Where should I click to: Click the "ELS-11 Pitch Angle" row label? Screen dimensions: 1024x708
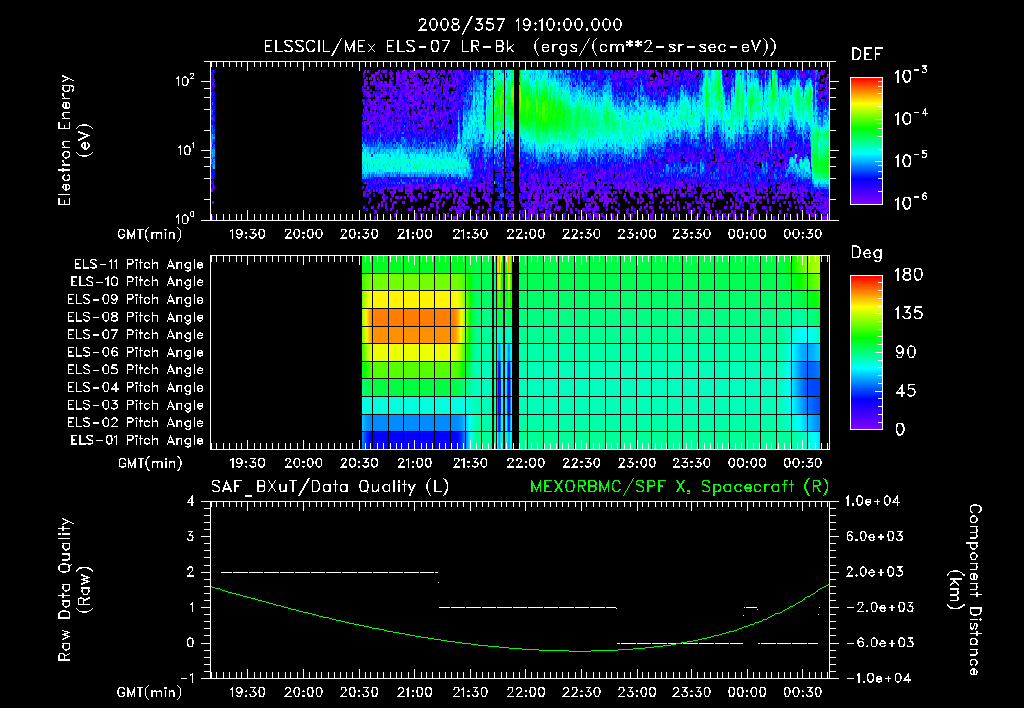pos(138,265)
